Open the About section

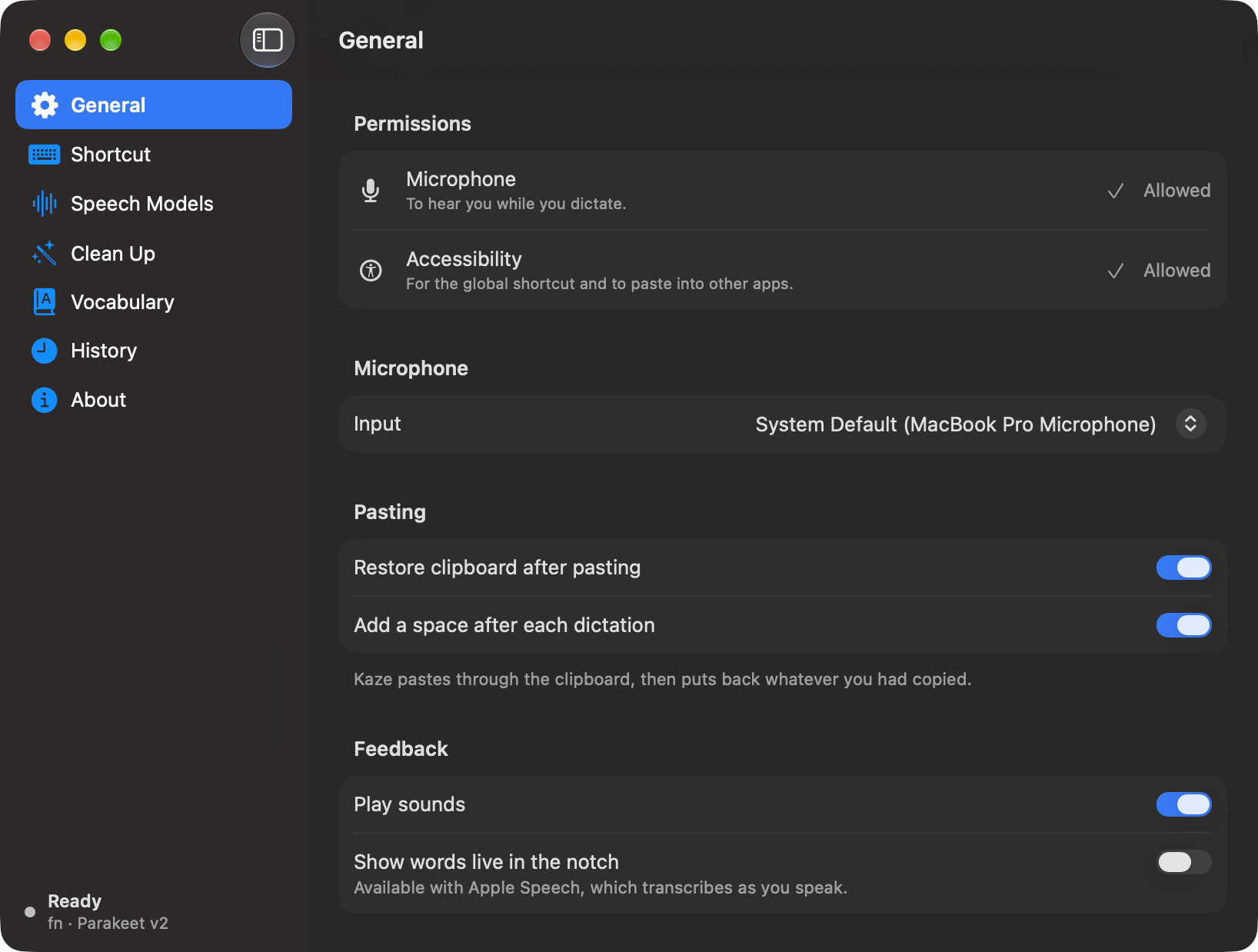[154, 400]
